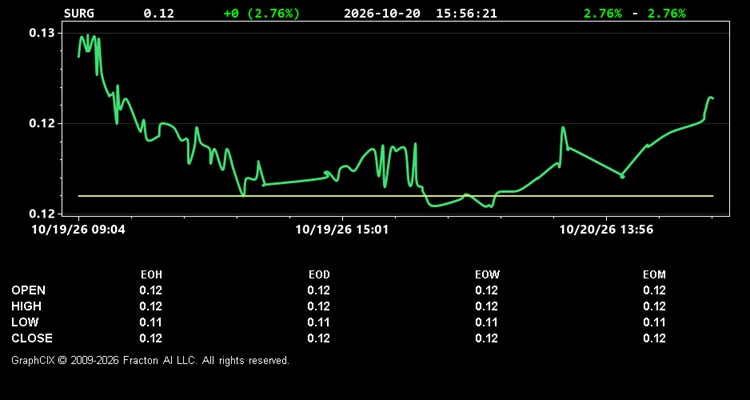This screenshot has width=750, height=400.
Task: Select the EOM column header
Action: 654,275
